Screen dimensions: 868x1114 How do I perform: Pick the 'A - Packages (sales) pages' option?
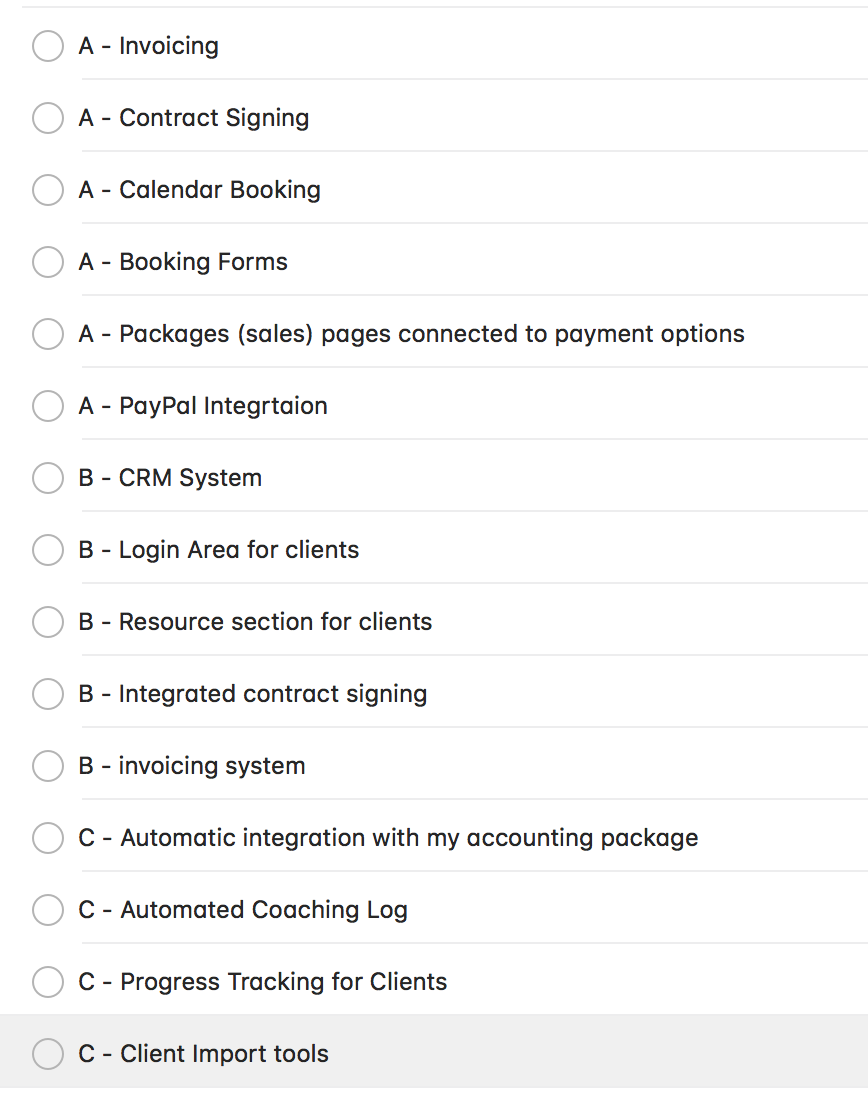click(48, 334)
